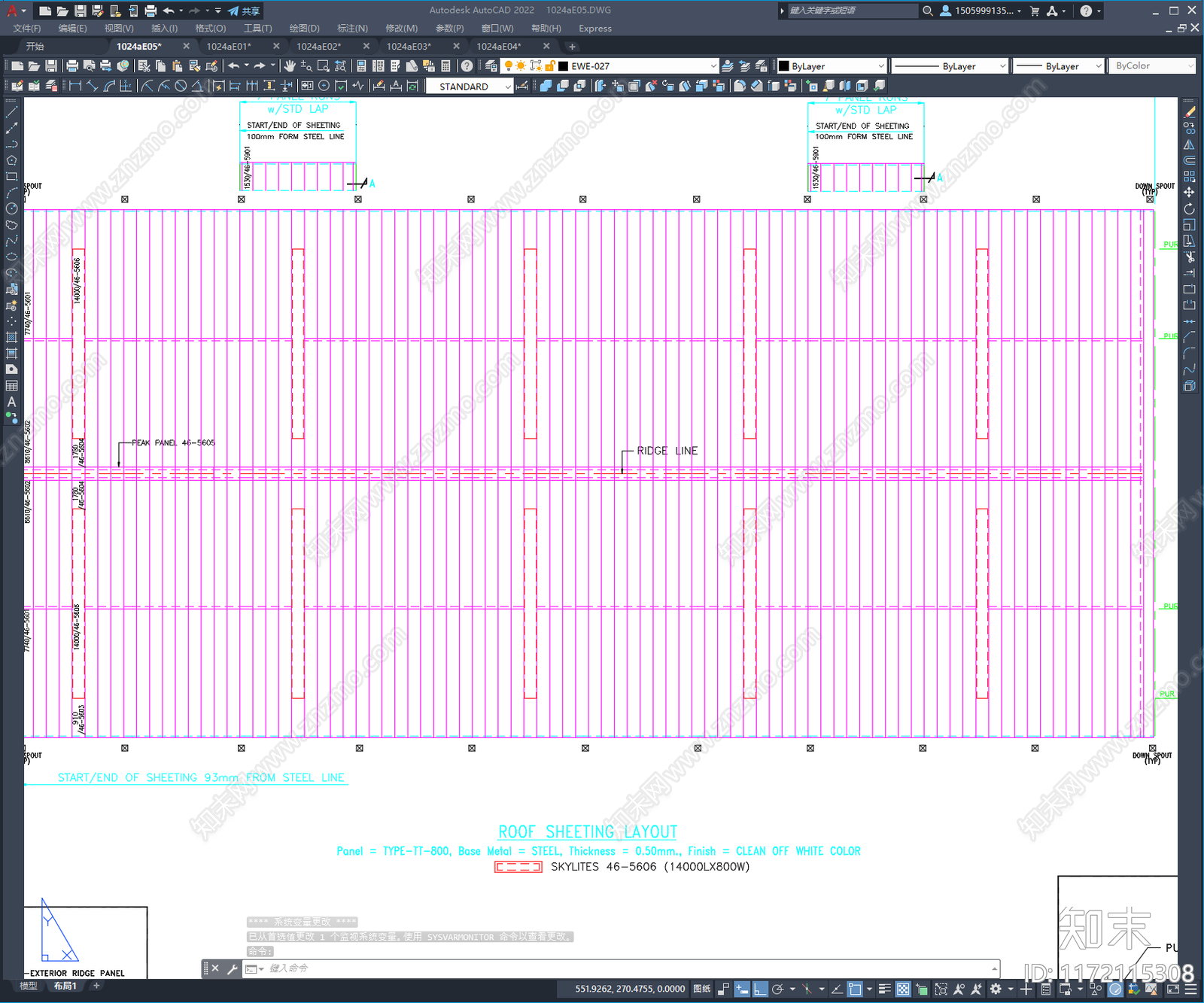Select the Angular dimension tool
Image resolution: width=1204 pixels, height=1003 pixels.
[x=197, y=86]
